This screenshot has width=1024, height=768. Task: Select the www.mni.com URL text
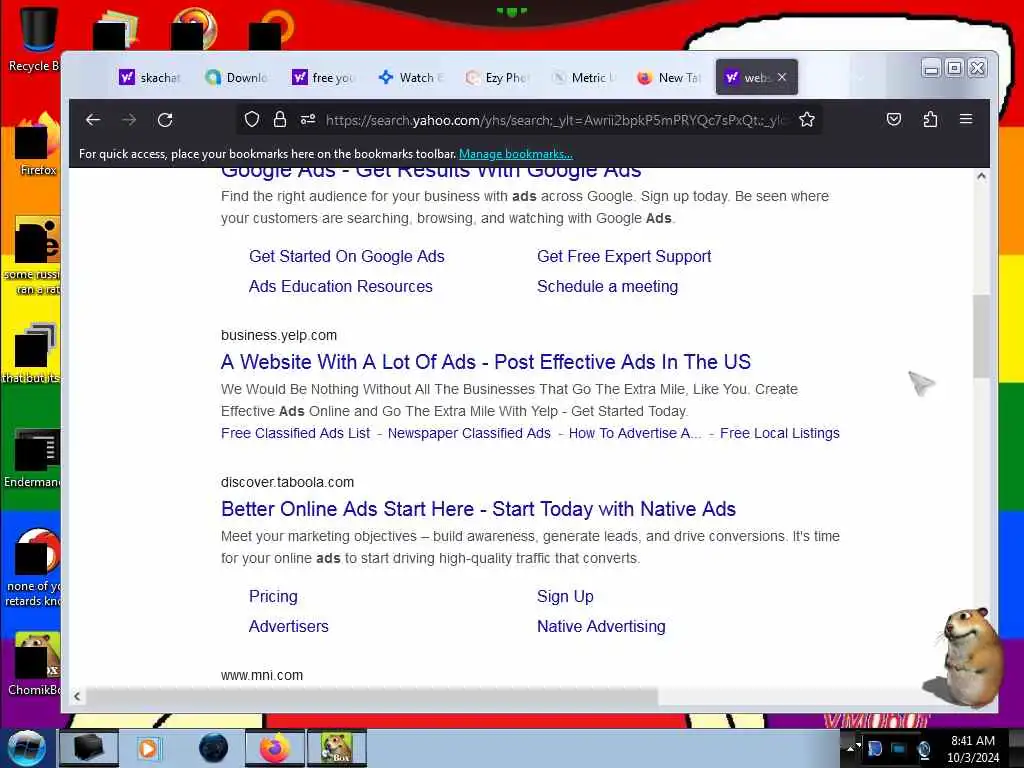click(262, 675)
